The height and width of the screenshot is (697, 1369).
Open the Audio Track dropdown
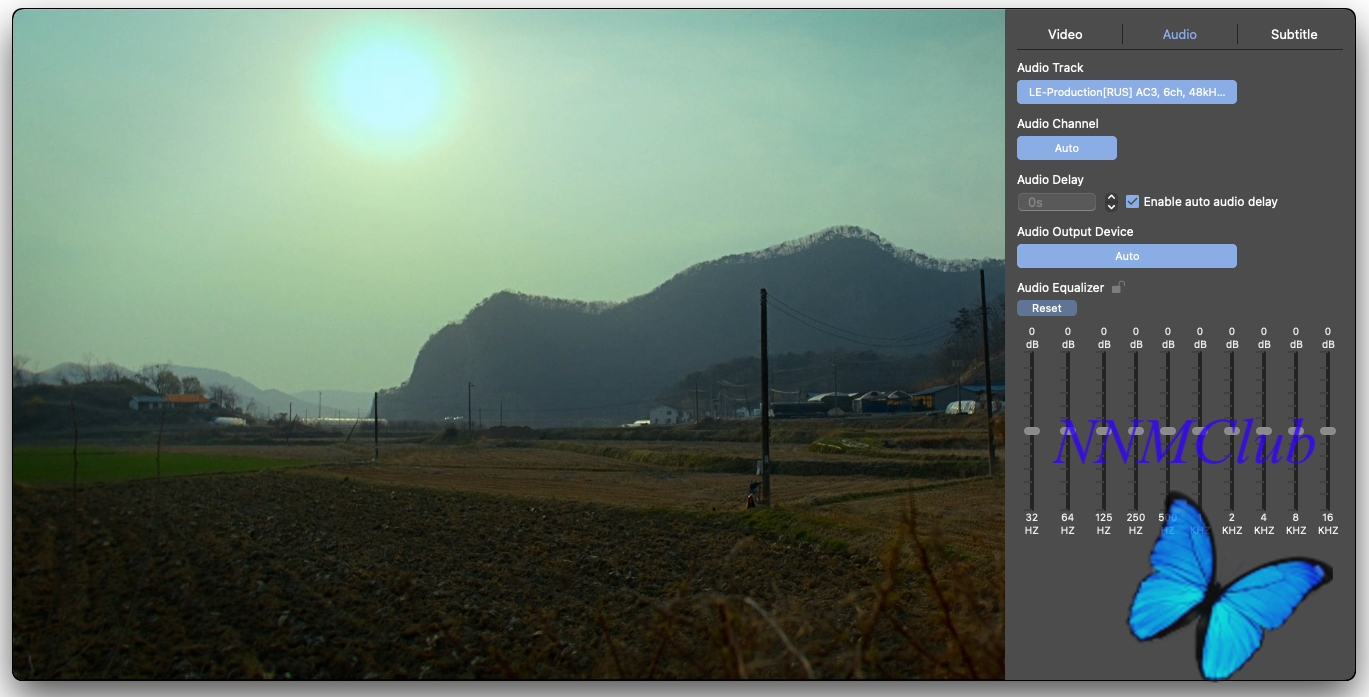tap(1127, 92)
